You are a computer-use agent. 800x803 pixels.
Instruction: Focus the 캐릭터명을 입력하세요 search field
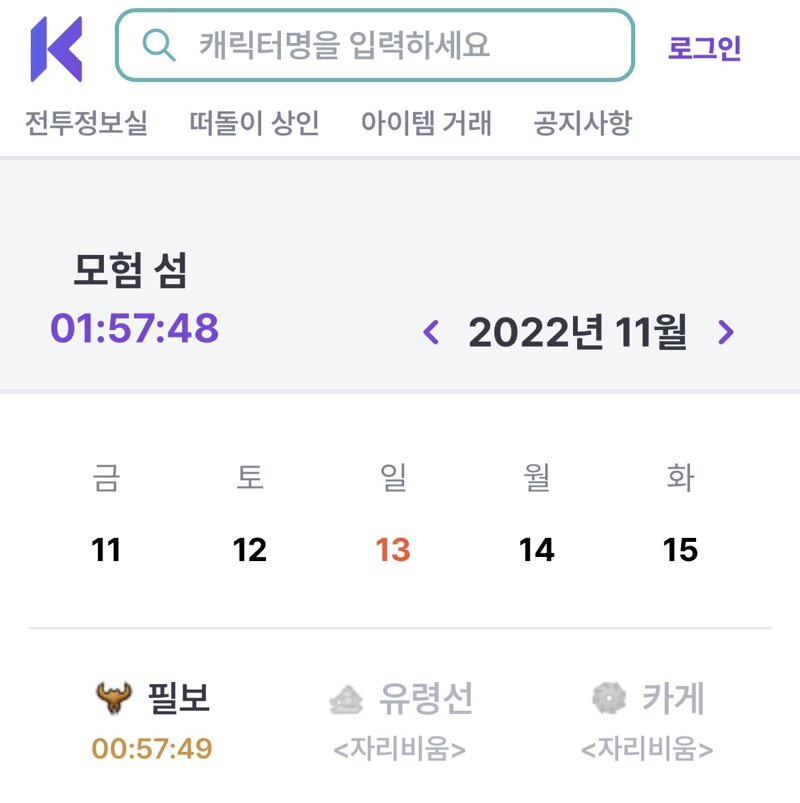(375, 45)
